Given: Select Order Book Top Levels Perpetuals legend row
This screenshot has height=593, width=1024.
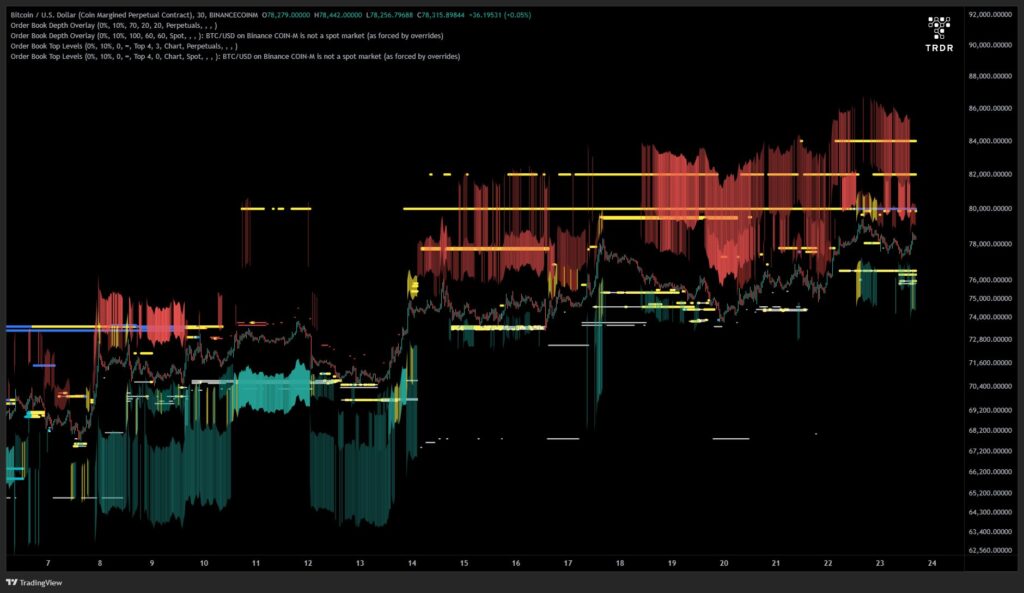Looking at the screenshot, I should point(124,46).
